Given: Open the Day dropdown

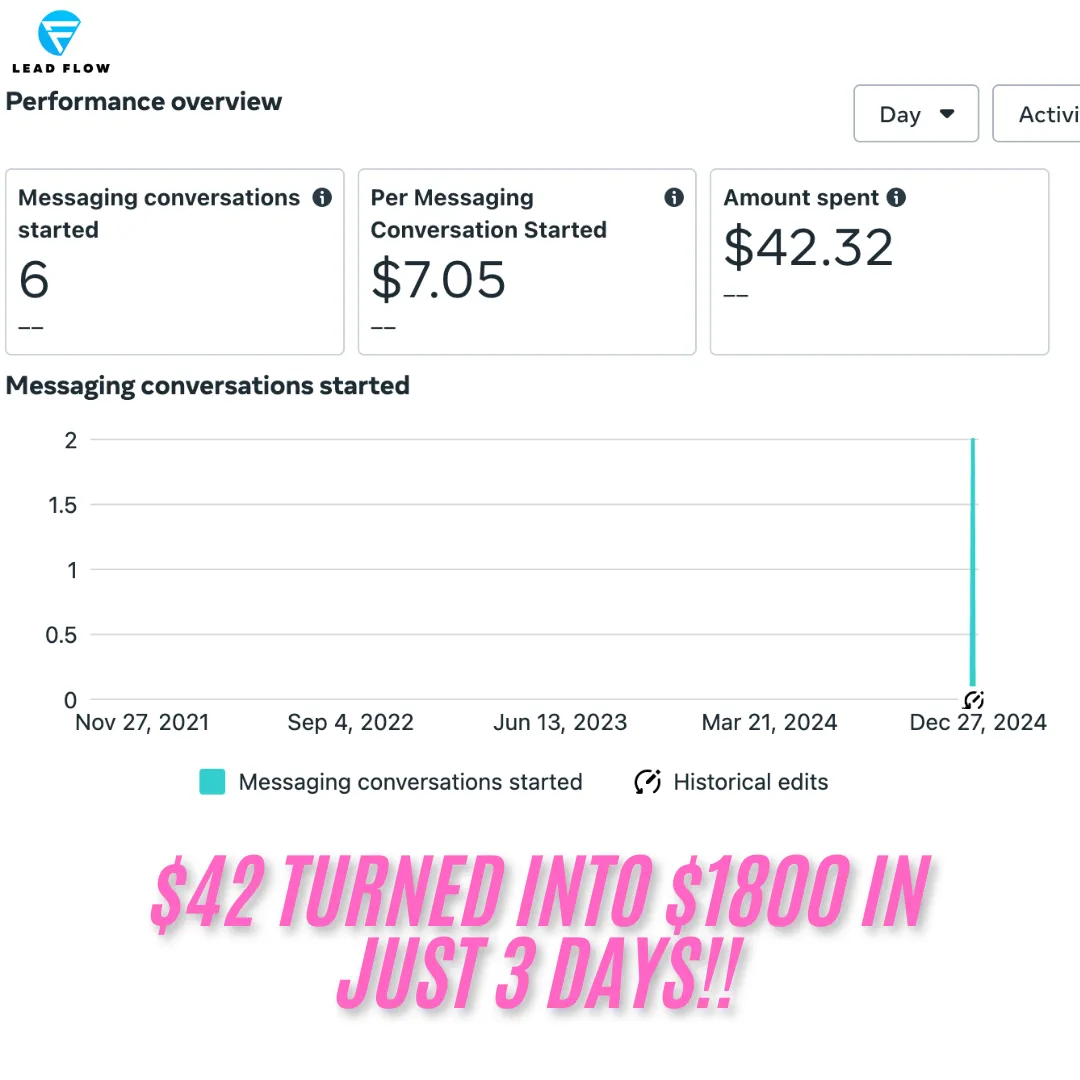Looking at the screenshot, I should (x=916, y=114).
